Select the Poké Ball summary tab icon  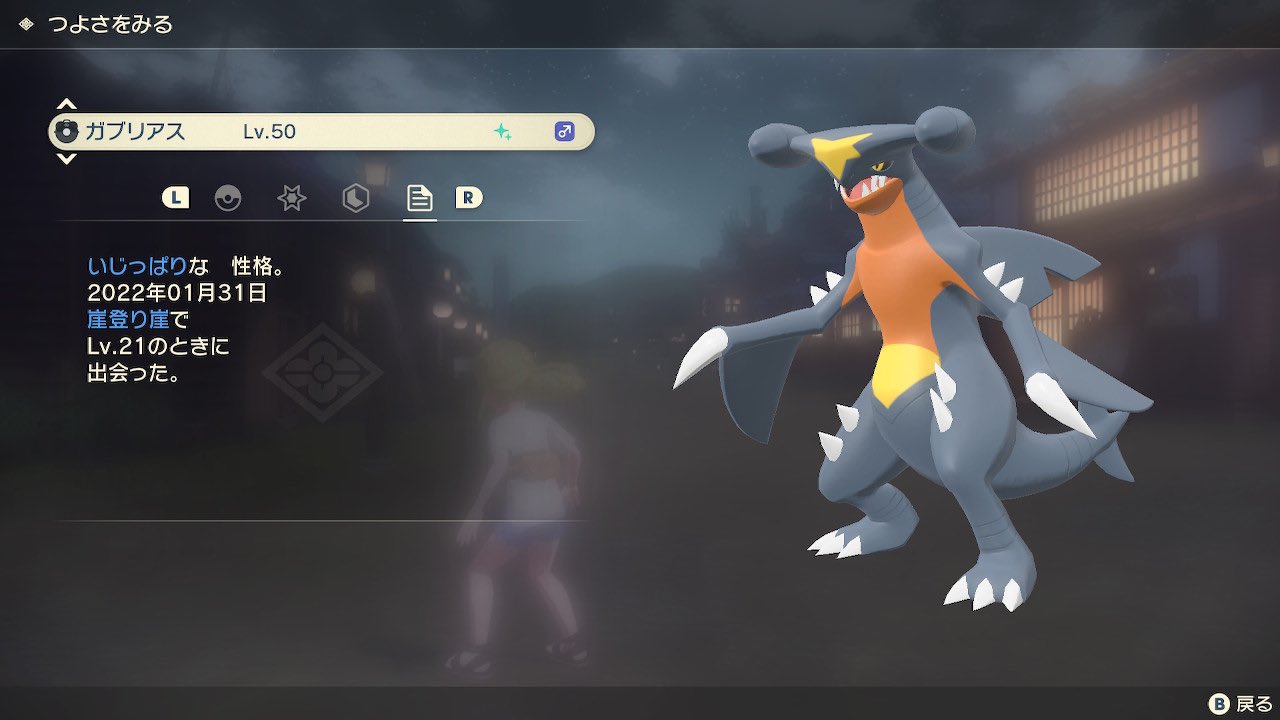tap(228, 198)
